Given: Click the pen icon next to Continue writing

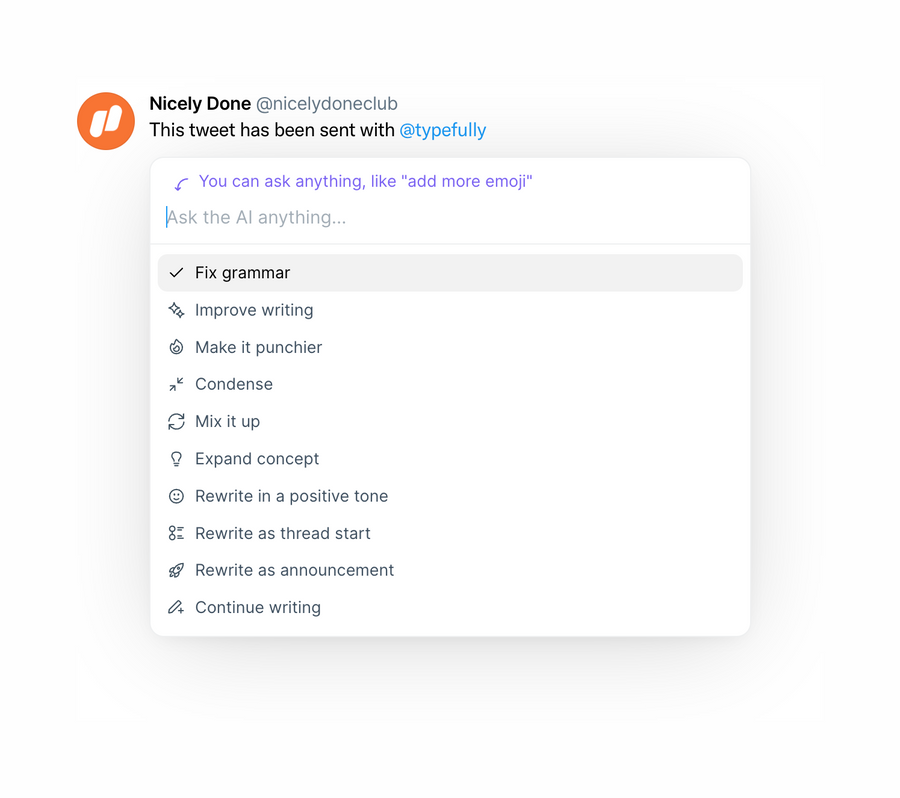Looking at the screenshot, I should 177,607.
